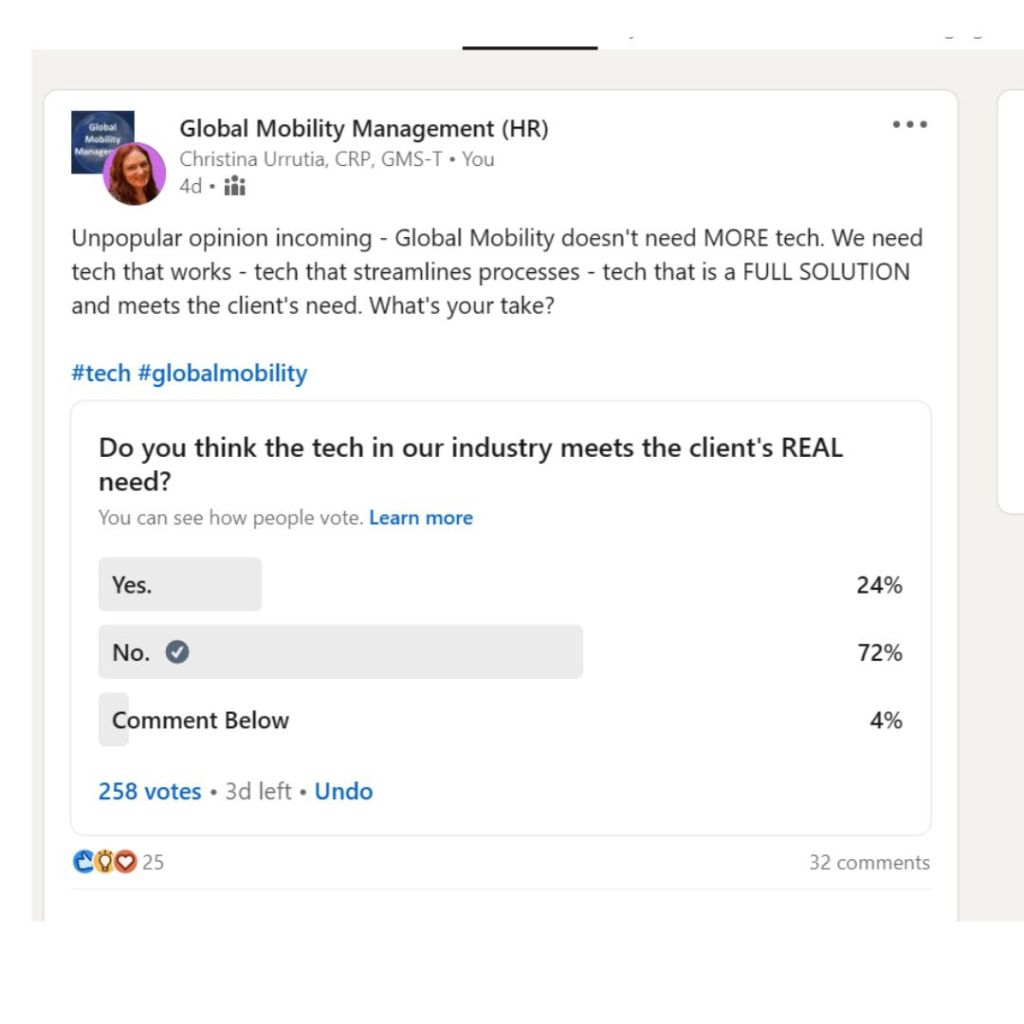Open Global Mobility Management (HR) group page
Image resolution: width=1024 pixels, height=1024 pixels.
click(363, 129)
